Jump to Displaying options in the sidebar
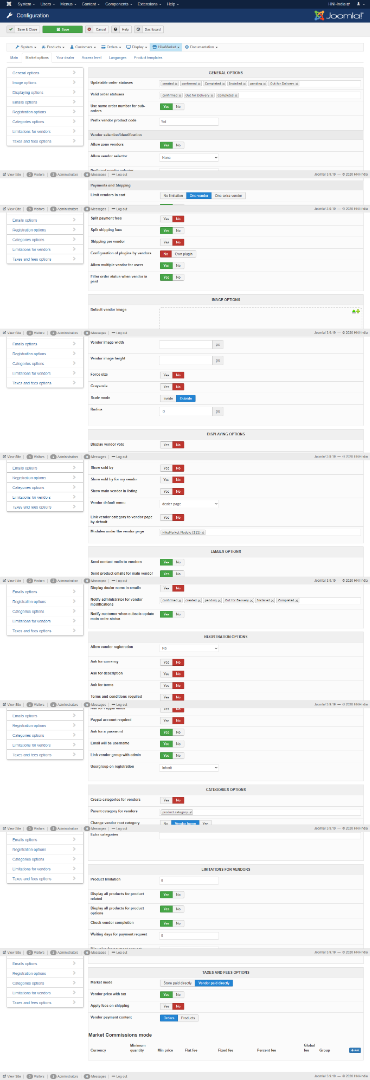This screenshot has height=1080, width=370. [44, 92]
